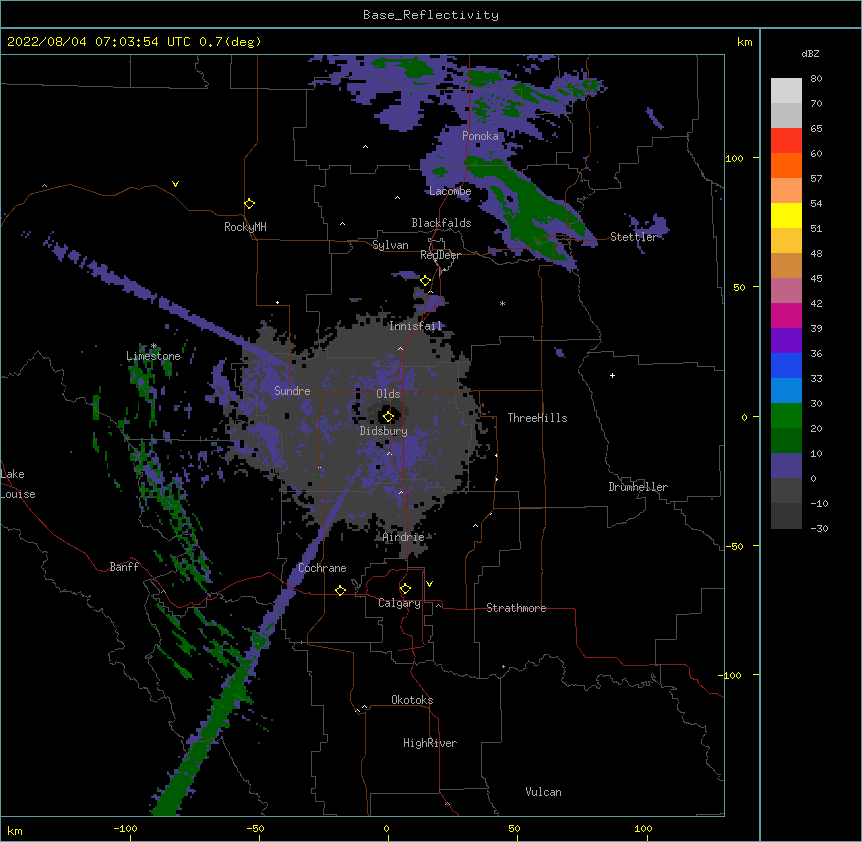Click the Drumheller city label
The height and width of the screenshot is (842, 862).
(x=638, y=487)
